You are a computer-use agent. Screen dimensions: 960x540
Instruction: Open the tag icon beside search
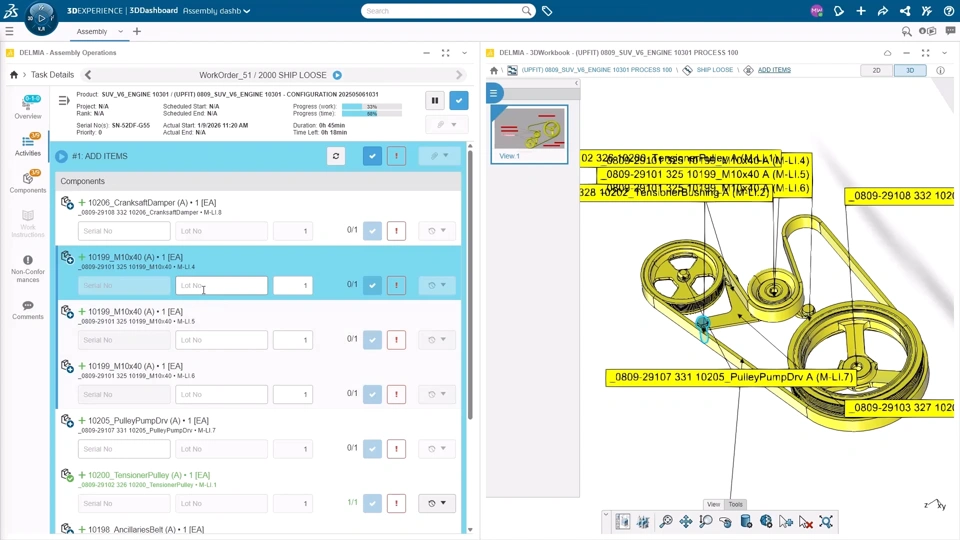547,11
